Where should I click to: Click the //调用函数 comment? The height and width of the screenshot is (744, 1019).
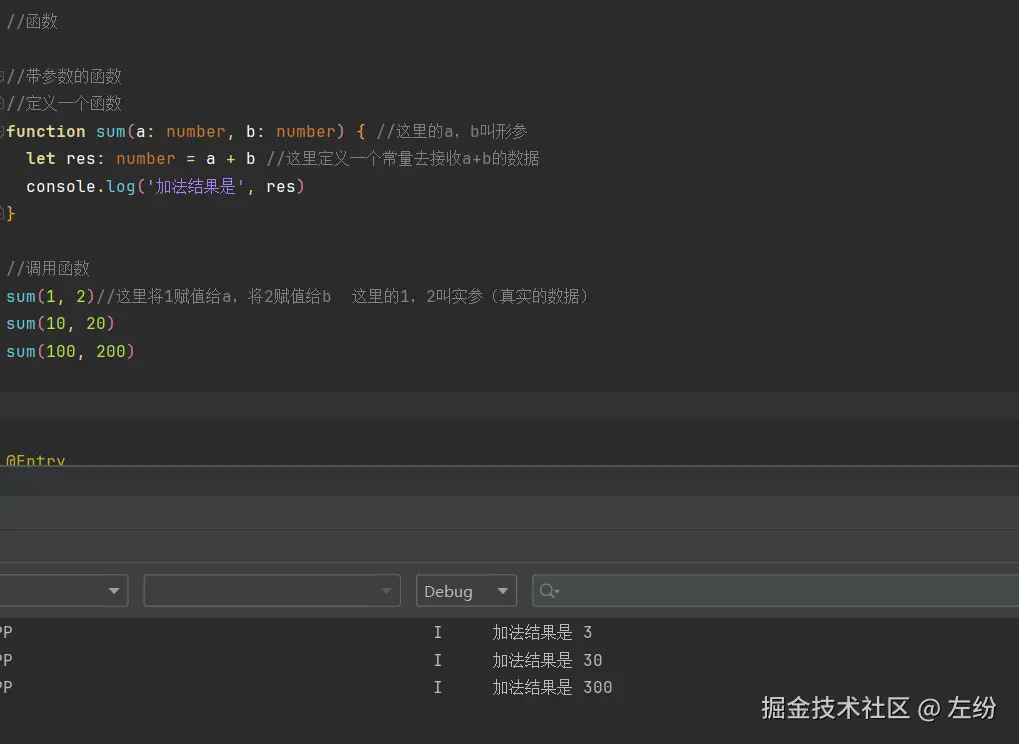coord(48,268)
